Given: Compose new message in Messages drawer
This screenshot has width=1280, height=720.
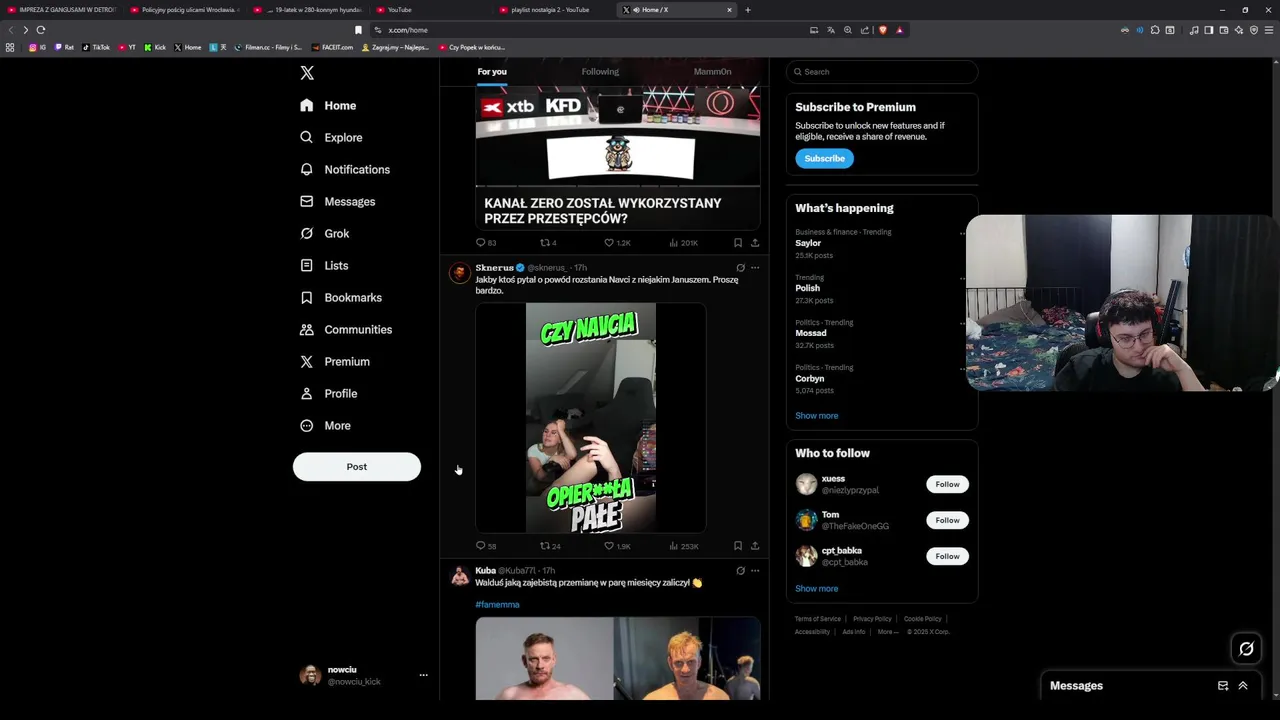Looking at the screenshot, I should [1223, 686].
